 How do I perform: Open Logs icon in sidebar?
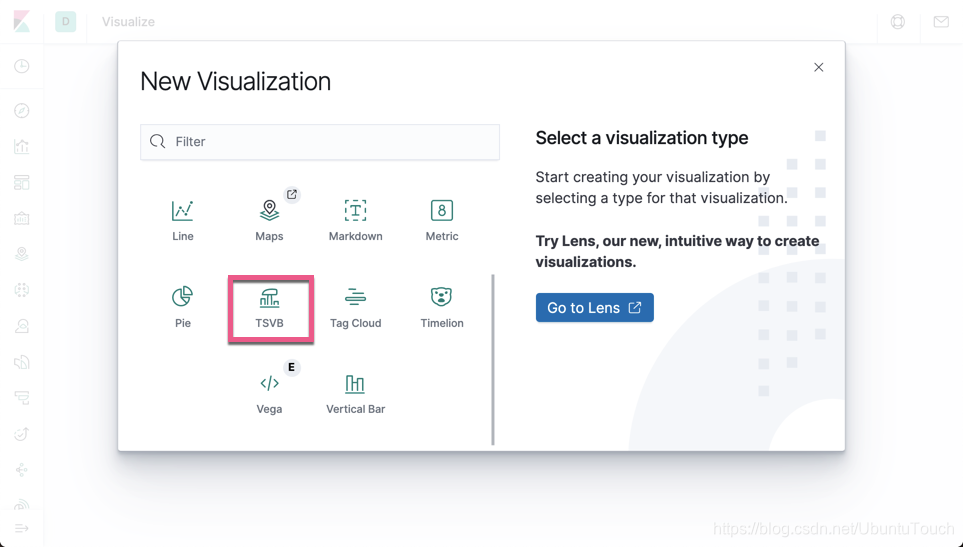tap(21, 362)
